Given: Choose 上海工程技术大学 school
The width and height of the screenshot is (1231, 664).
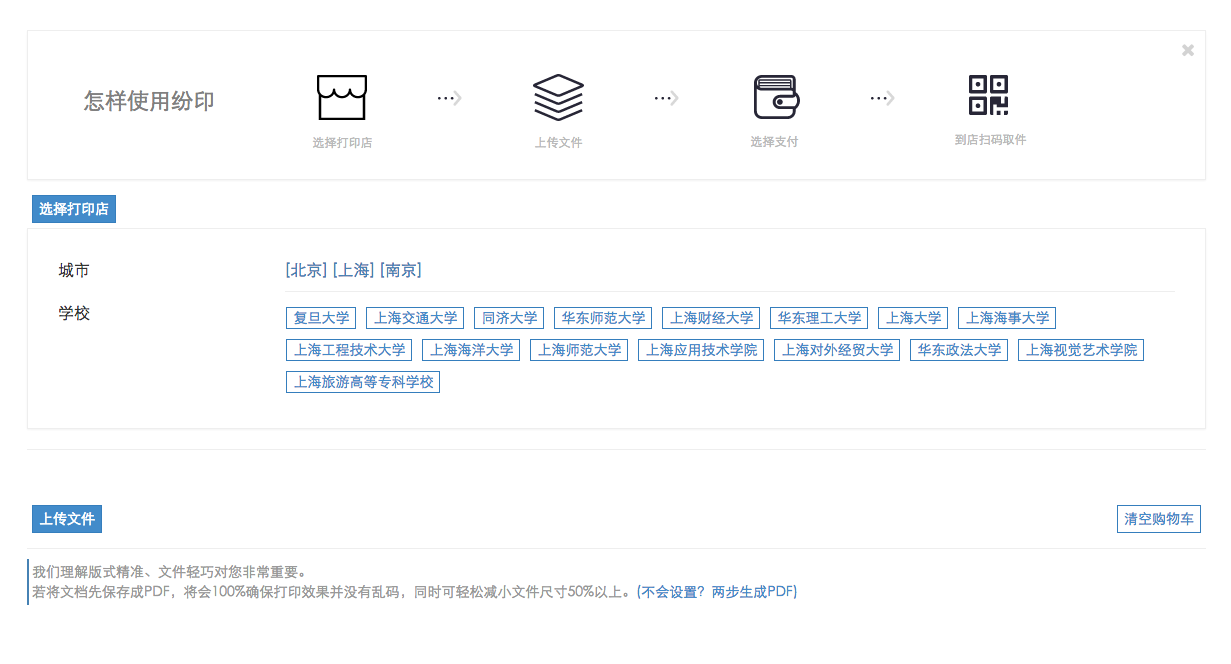Looking at the screenshot, I should pos(349,350).
